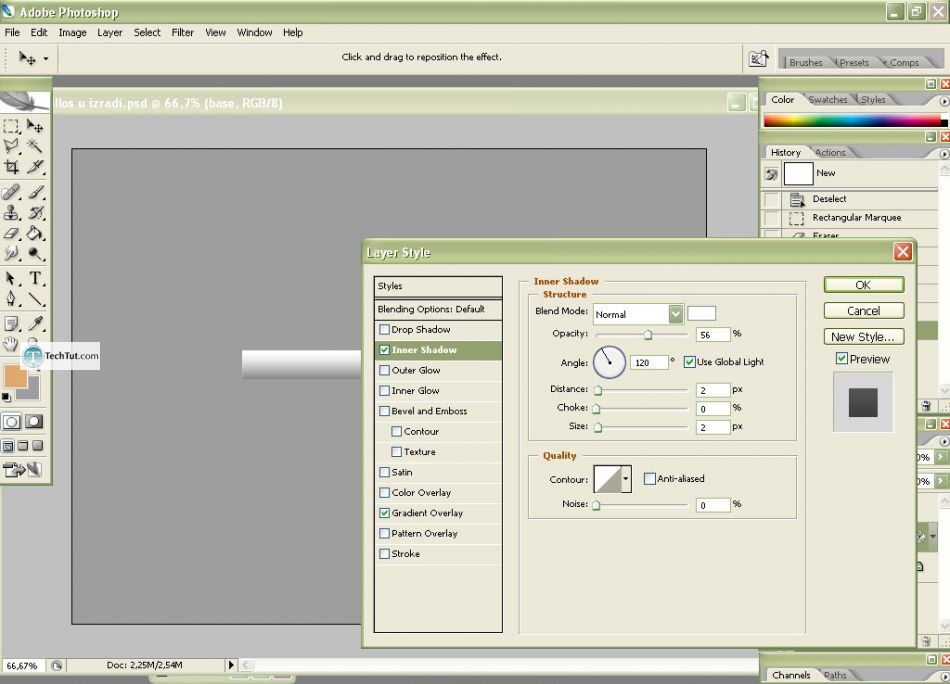The width and height of the screenshot is (950, 684).
Task: Select the Magic Wand tool
Action: [x=35, y=147]
